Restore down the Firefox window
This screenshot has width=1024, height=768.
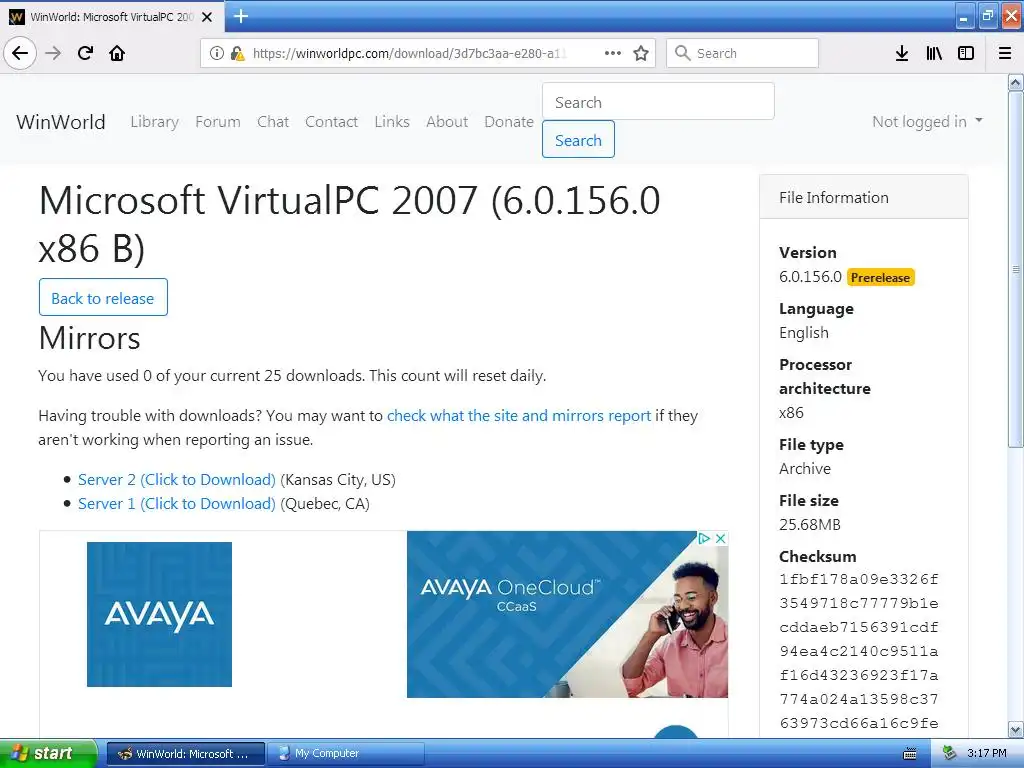click(x=987, y=16)
